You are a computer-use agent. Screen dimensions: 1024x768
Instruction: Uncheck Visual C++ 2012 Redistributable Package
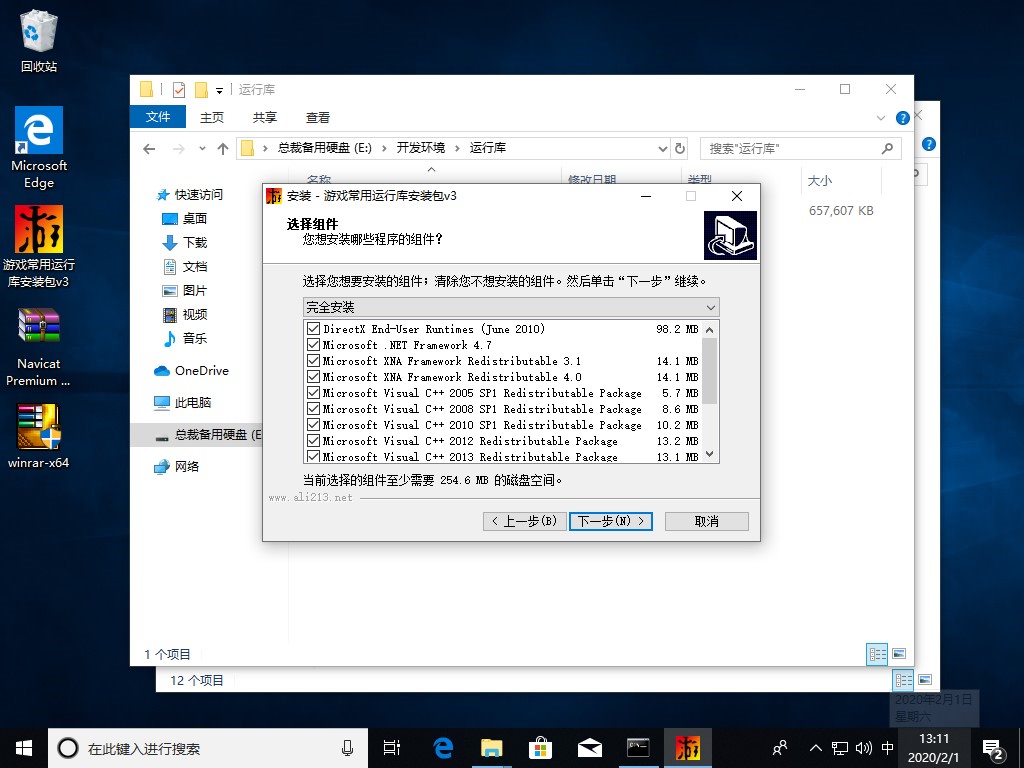click(313, 441)
